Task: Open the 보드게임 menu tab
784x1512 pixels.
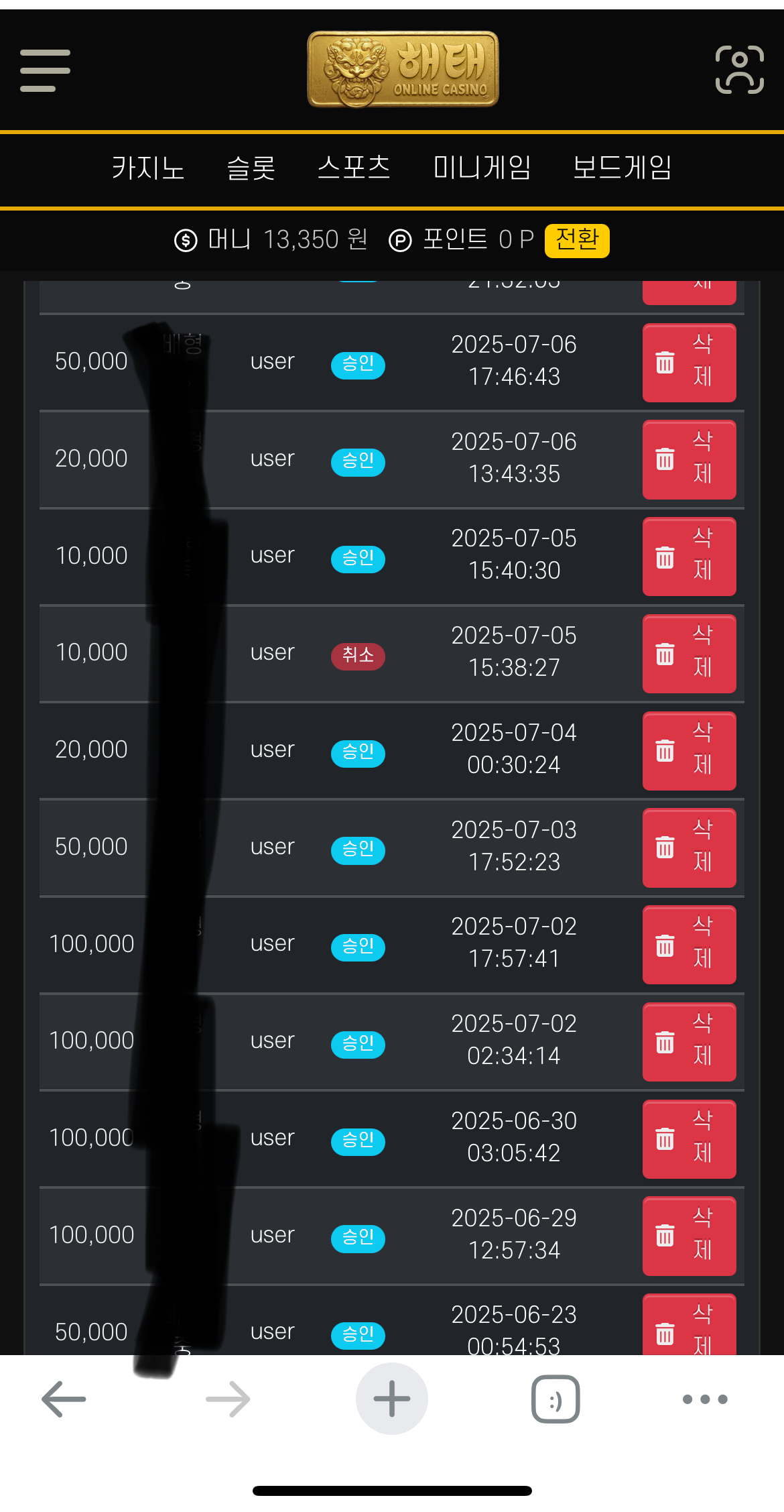Action: point(622,168)
